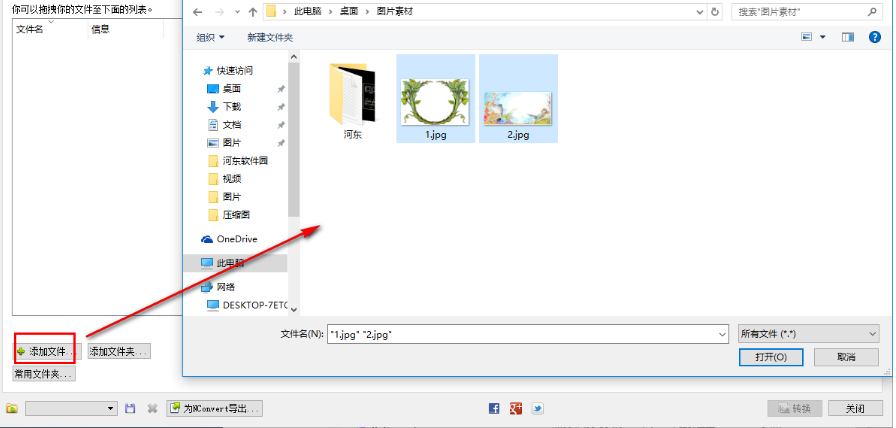Save preset with the floppy disk icon
Viewport: 896px width, 428px height.
click(130, 409)
